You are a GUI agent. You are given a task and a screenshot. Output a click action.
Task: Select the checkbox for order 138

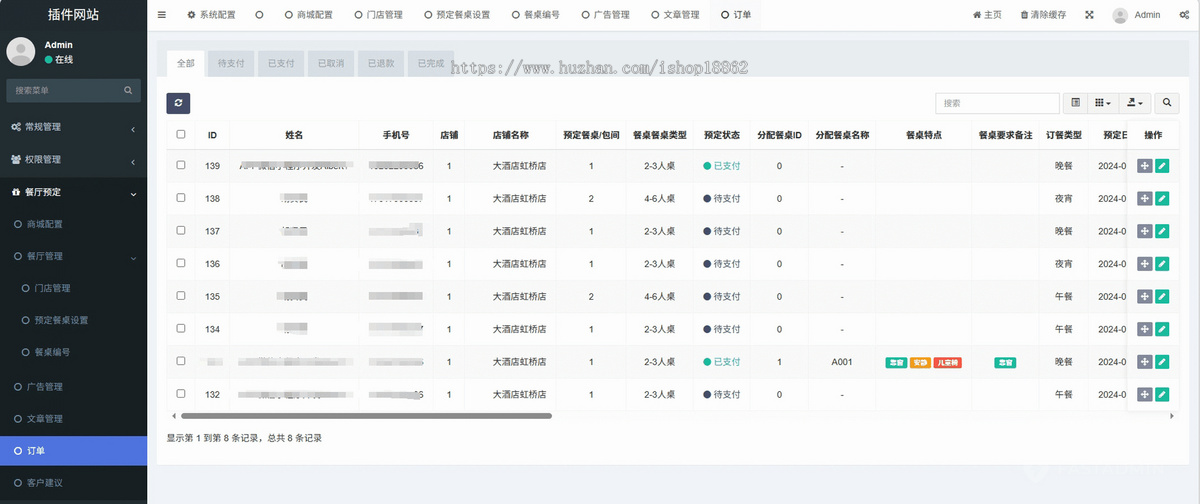(181, 198)
